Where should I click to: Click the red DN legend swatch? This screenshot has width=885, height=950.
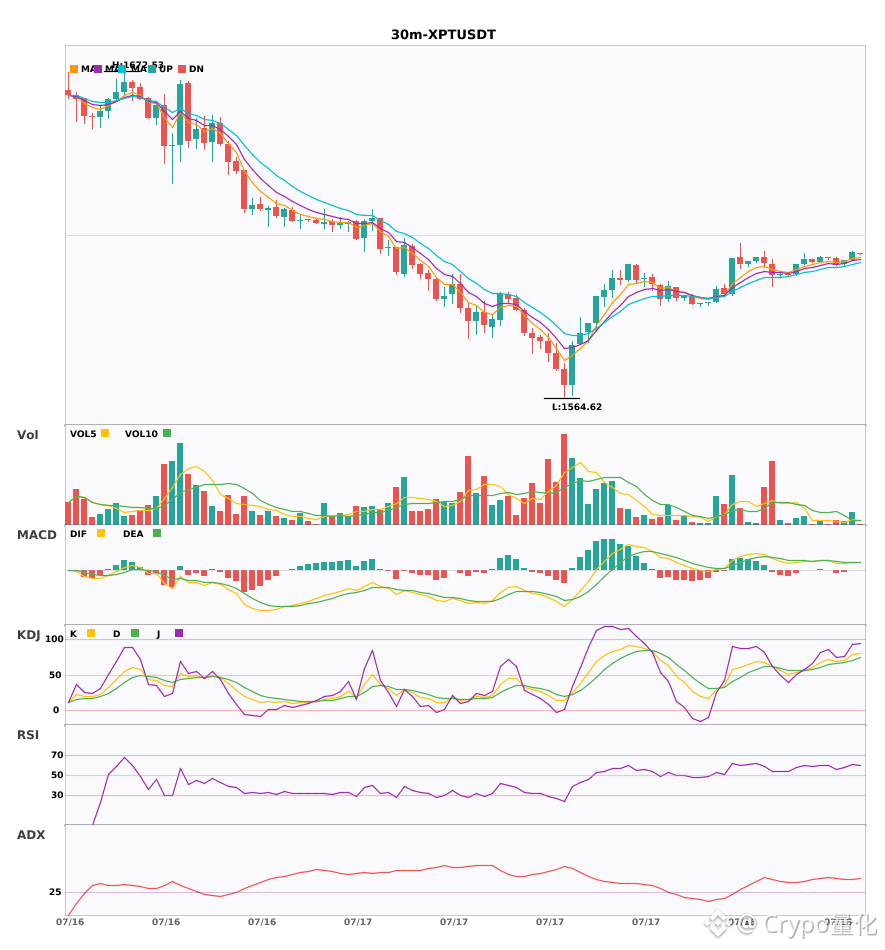coord(182,69)
